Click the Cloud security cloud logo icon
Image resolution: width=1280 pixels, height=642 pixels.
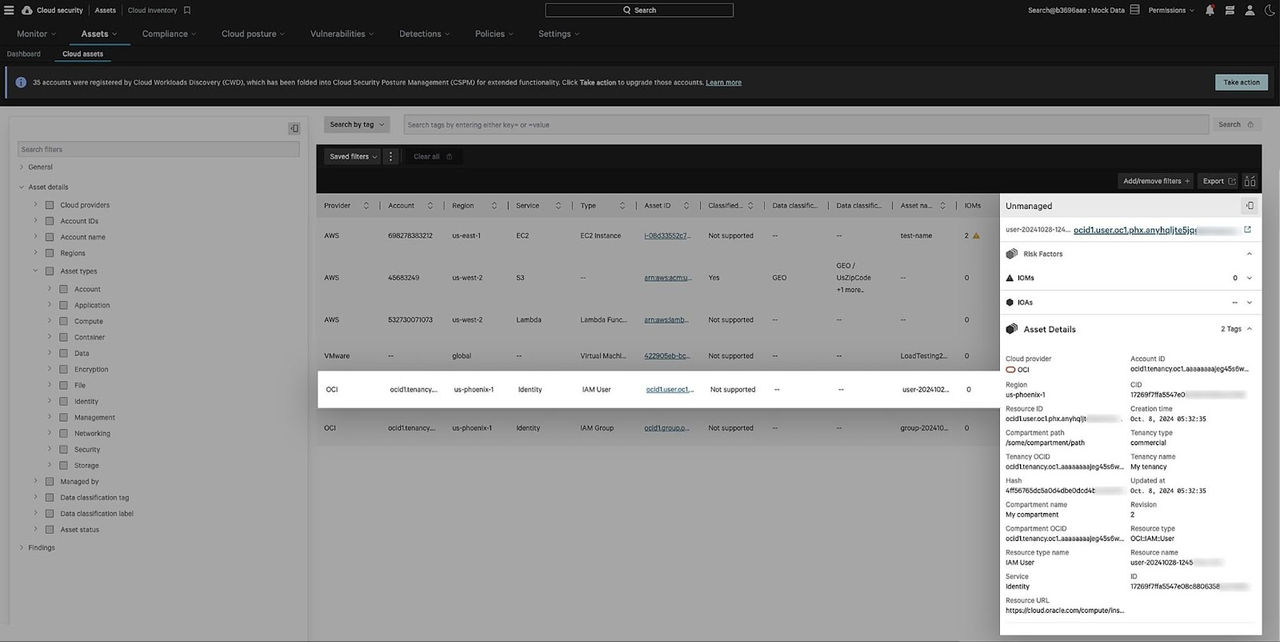[27, 10]
